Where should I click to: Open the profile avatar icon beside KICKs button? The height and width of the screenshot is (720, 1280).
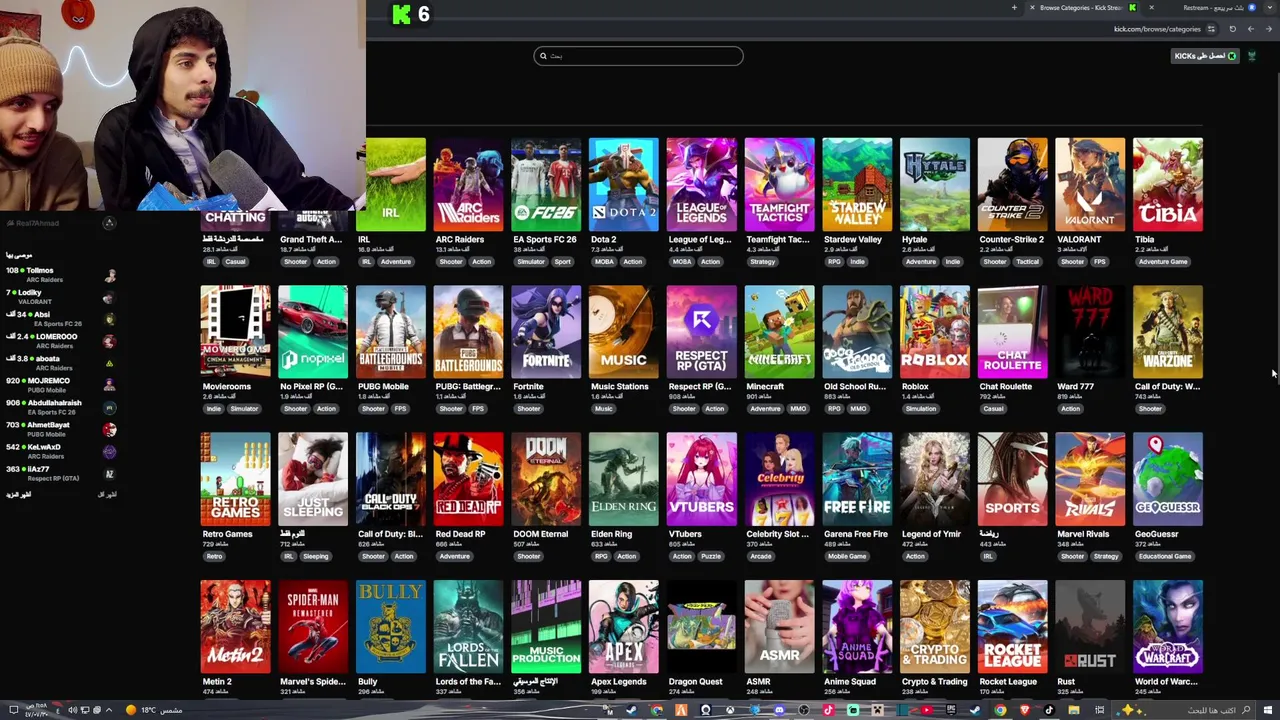point(1251,56)
